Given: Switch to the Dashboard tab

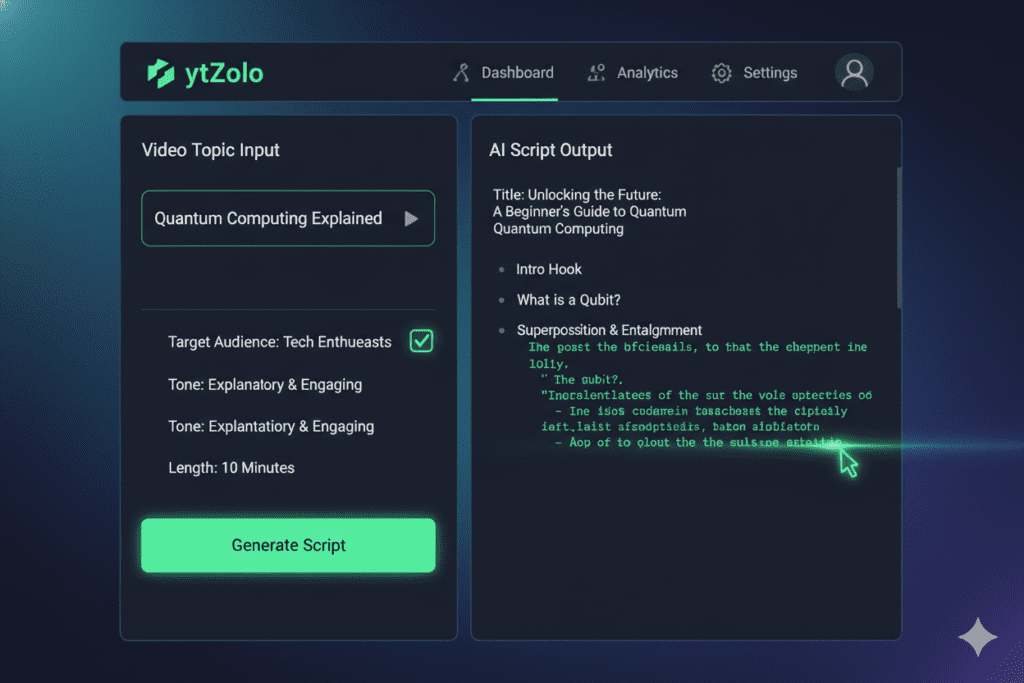Looking at the screenshot, I should [517, 73].
